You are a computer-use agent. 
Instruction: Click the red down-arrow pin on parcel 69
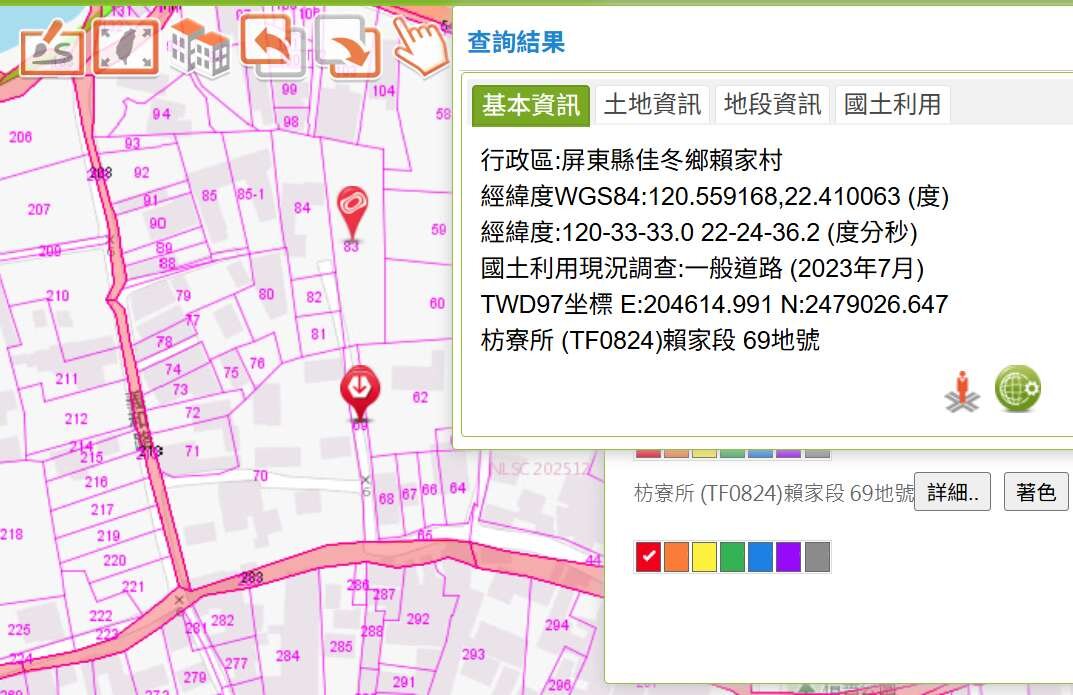[x=359, y=391]
